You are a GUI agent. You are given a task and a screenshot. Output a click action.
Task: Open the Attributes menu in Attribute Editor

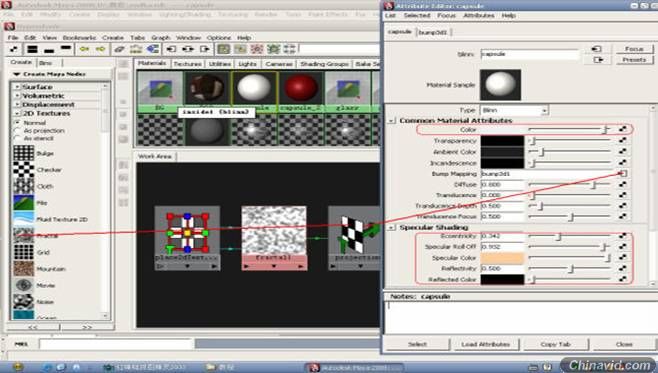(x=478, y=16)
